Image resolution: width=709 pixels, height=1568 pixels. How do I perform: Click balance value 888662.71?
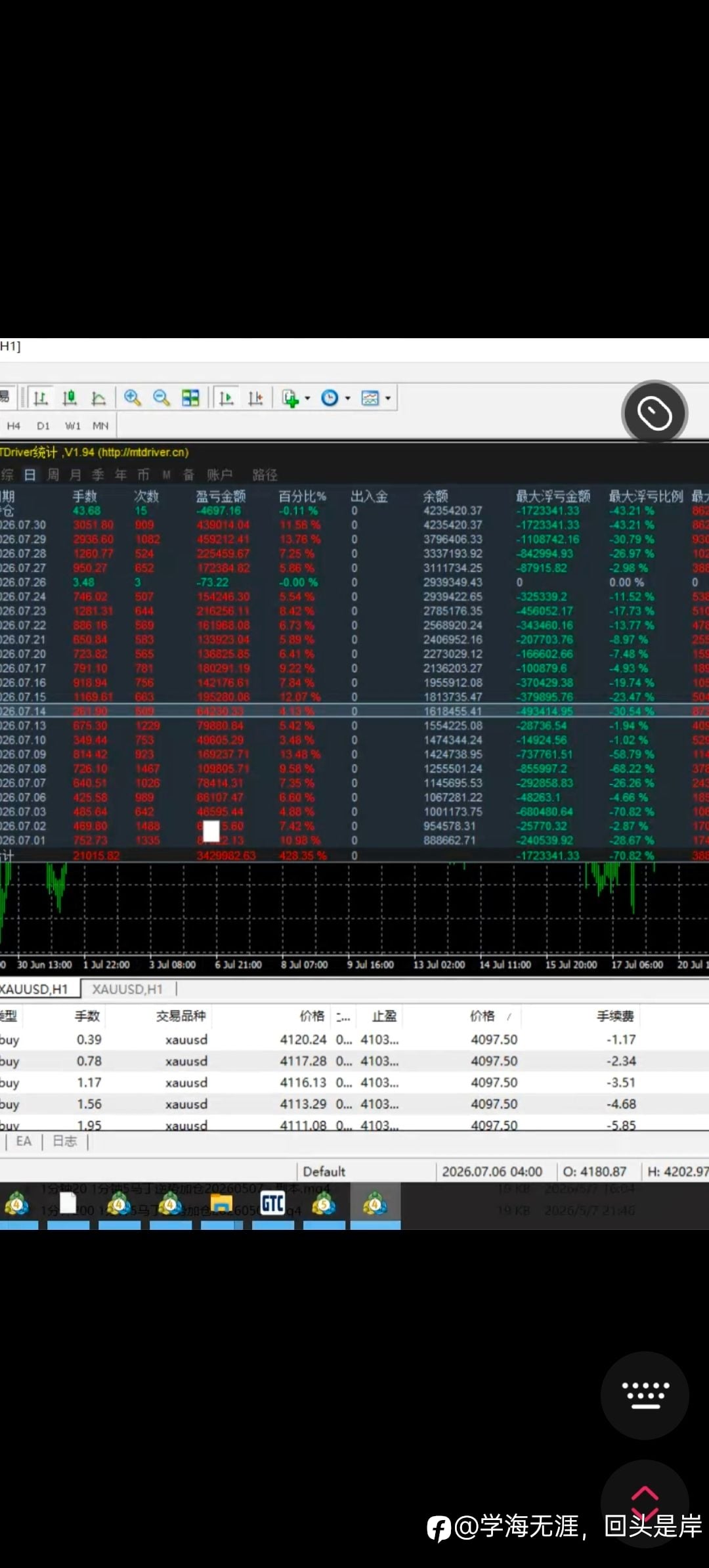450,840
